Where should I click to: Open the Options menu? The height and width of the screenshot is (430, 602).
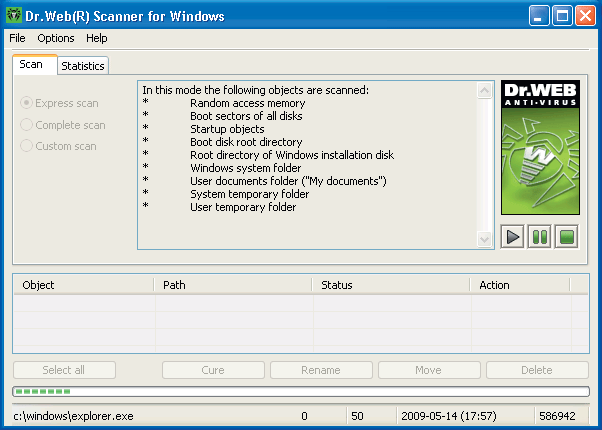click(x=56, y=38)
